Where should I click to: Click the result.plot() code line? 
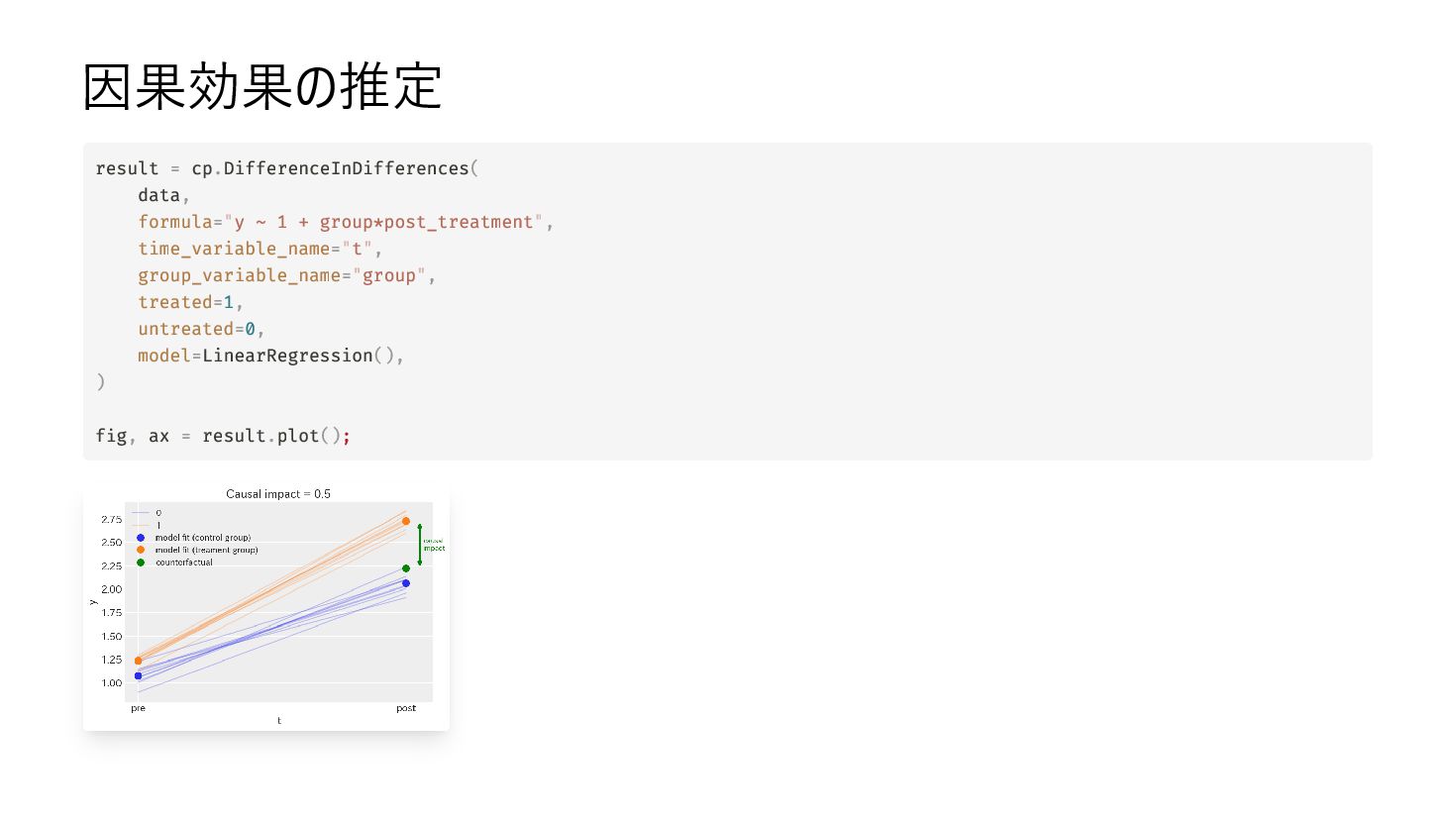(x=223, y=436)
